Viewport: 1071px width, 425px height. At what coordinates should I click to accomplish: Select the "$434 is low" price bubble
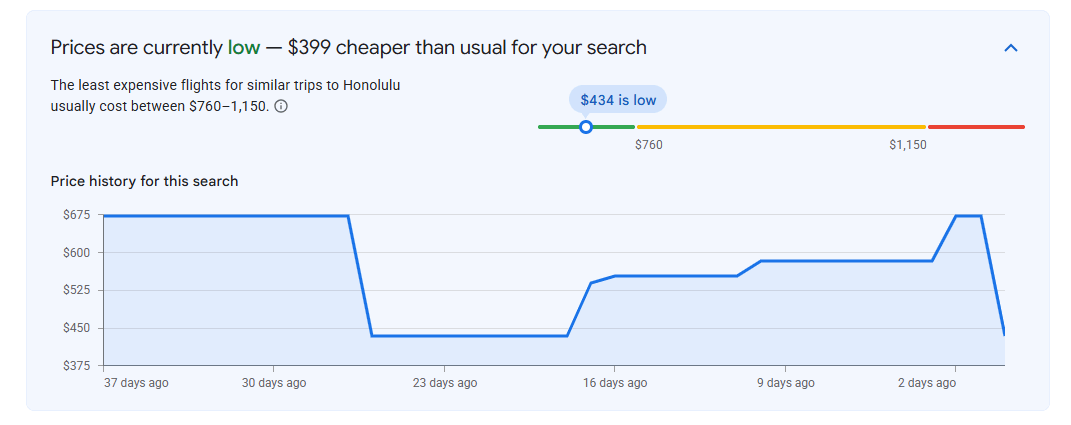tap(618, 100)
